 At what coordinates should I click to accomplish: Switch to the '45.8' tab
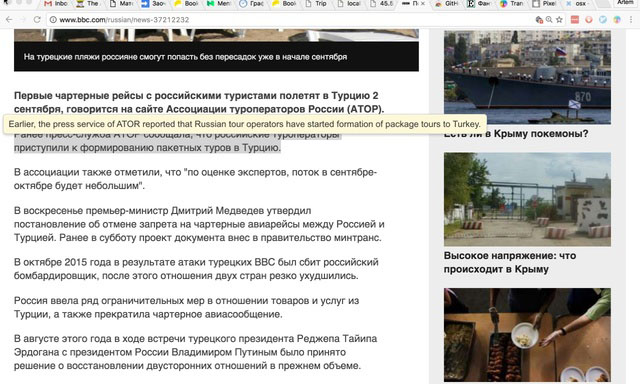tap(382, 4)
